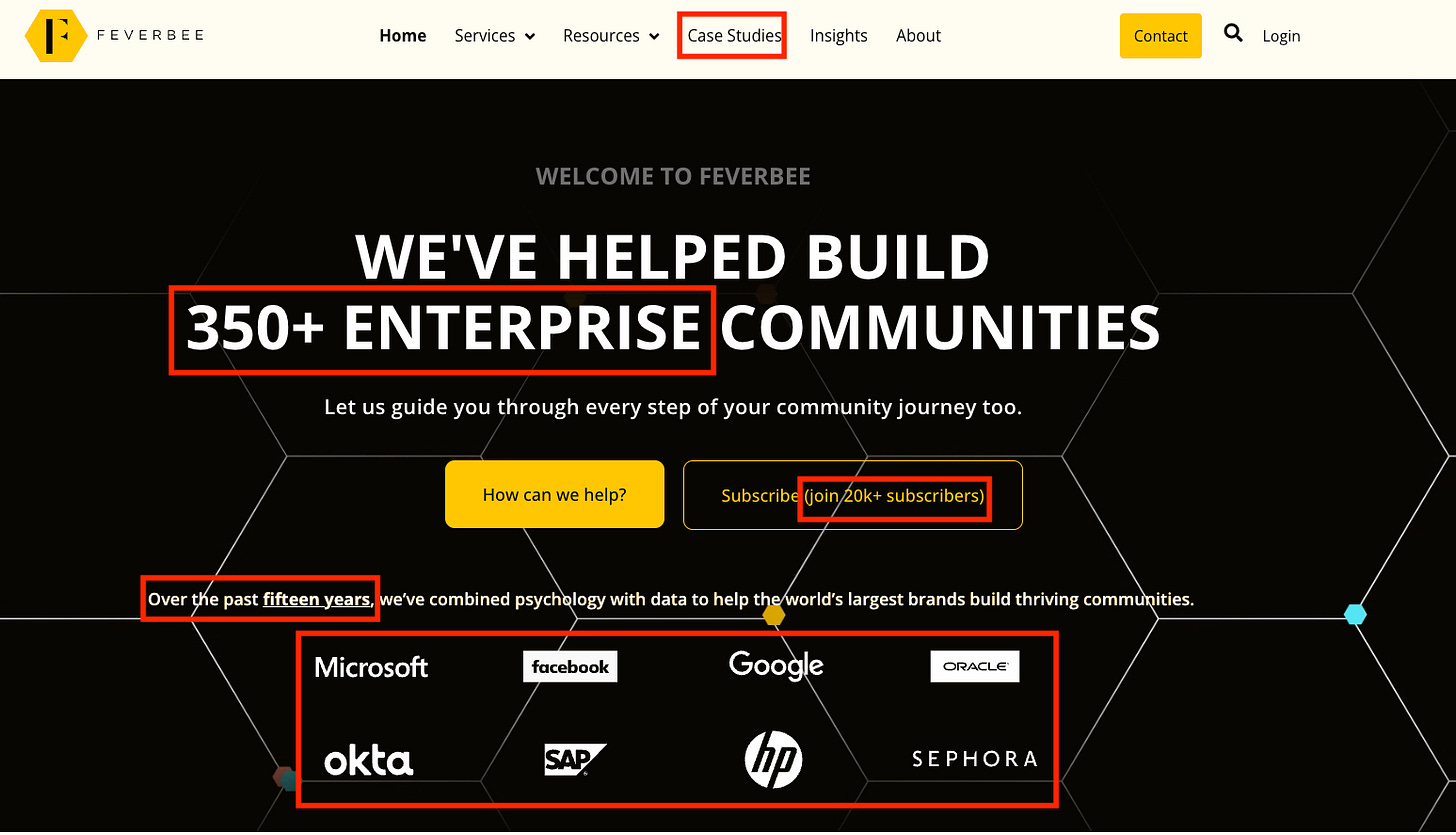Image resolution: width=1456 pixels, height=835 pixels.
Task: Expand the Services dropdown menu
Action: [x=495, y=36]
